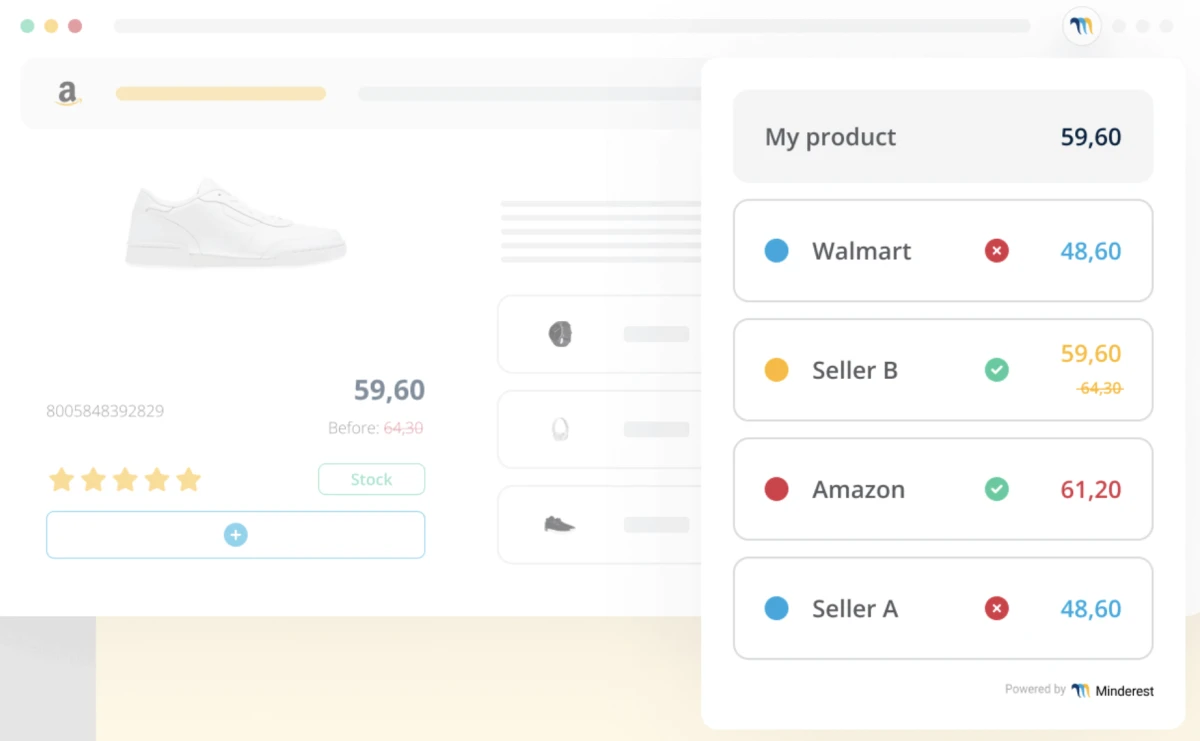Click the red dot next to Amazon
Viewport: 1200px width, 741px height.
tap(776, 489)
